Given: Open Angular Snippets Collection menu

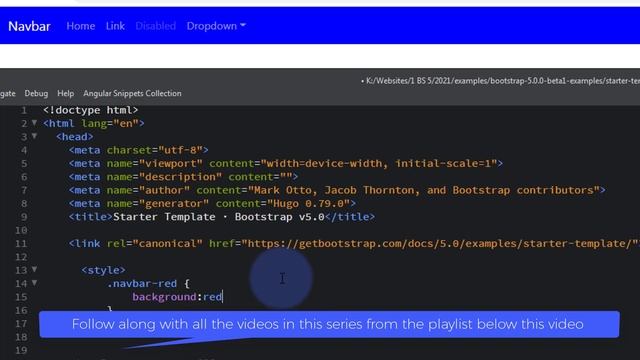Looking at the screenshot, I should pyautogui.click(x=132, y=93).
